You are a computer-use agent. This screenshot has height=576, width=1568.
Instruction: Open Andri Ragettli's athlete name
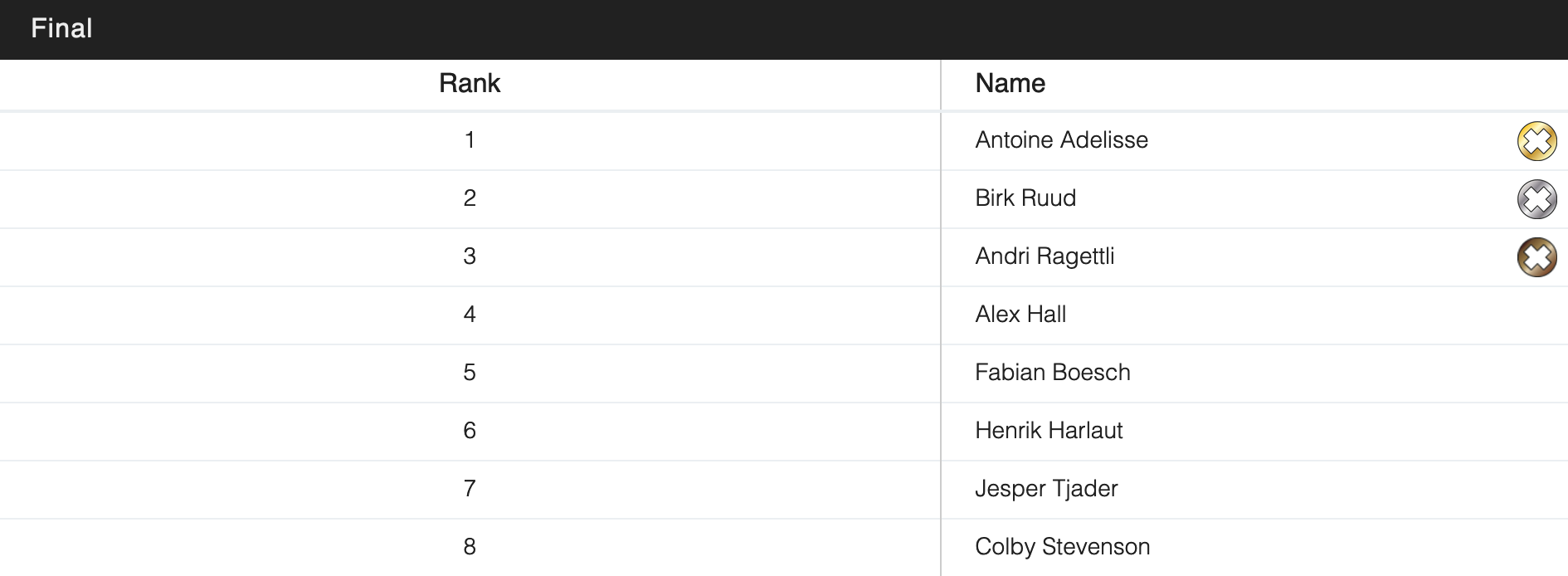pyautogui.click(x=1045, y=256)
